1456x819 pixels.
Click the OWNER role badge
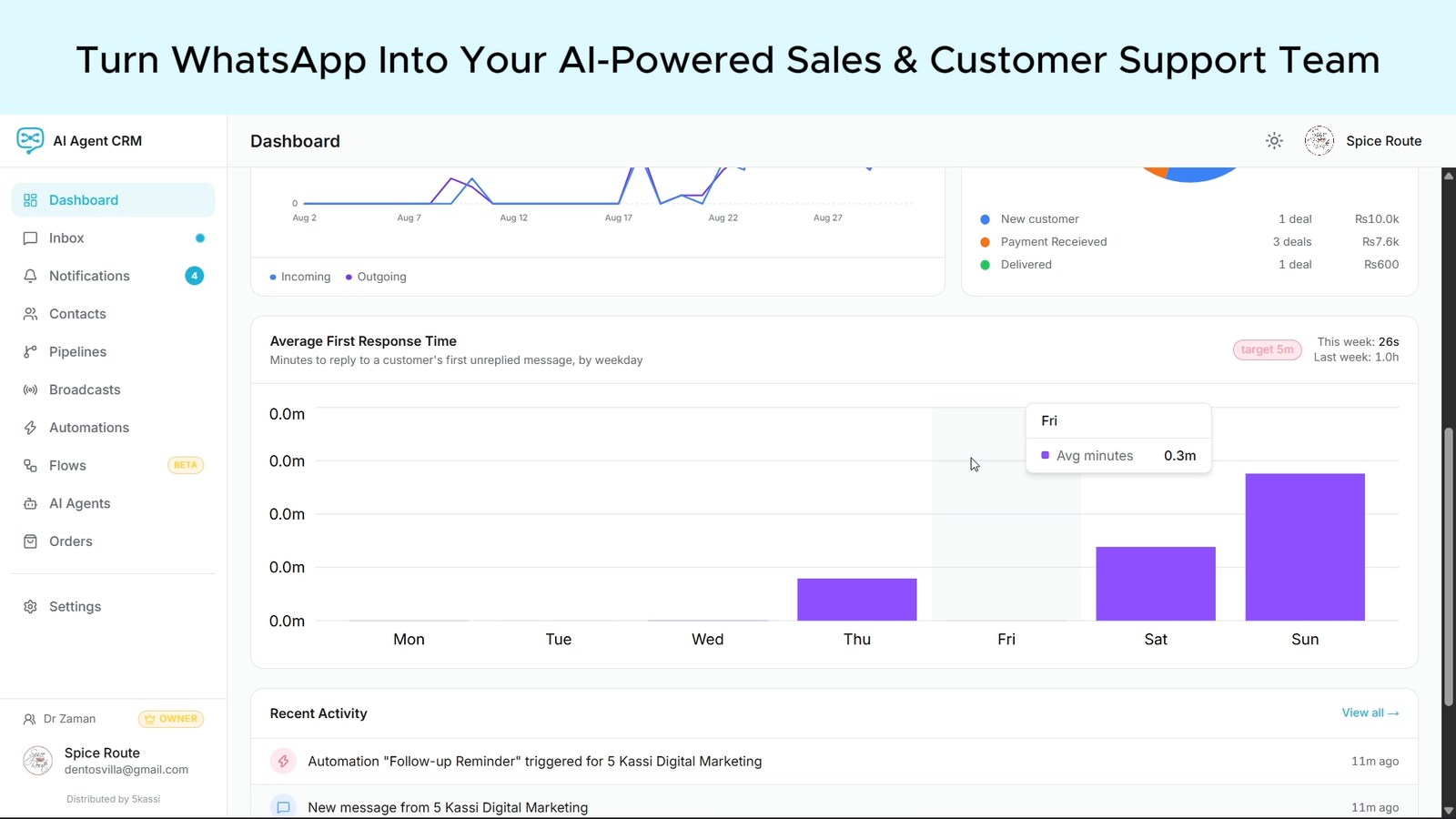(171, 719)
